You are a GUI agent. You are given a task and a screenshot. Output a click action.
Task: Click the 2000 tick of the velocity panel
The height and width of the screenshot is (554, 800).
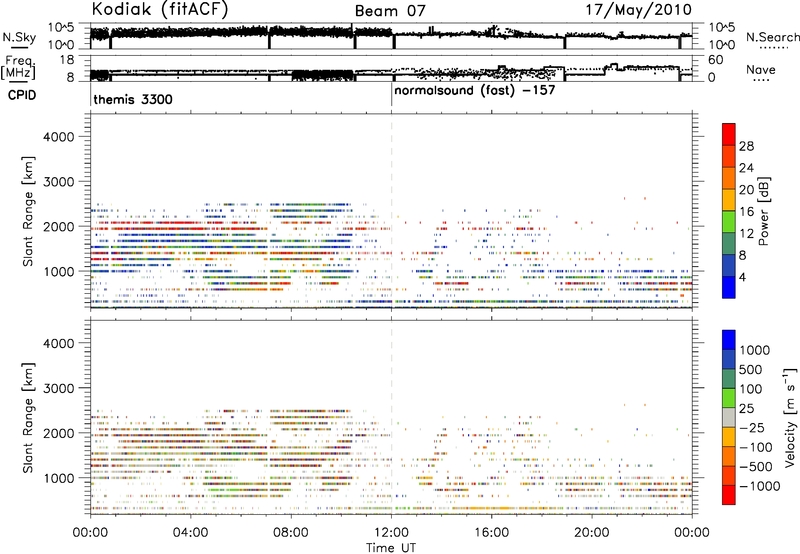point(59,433)
